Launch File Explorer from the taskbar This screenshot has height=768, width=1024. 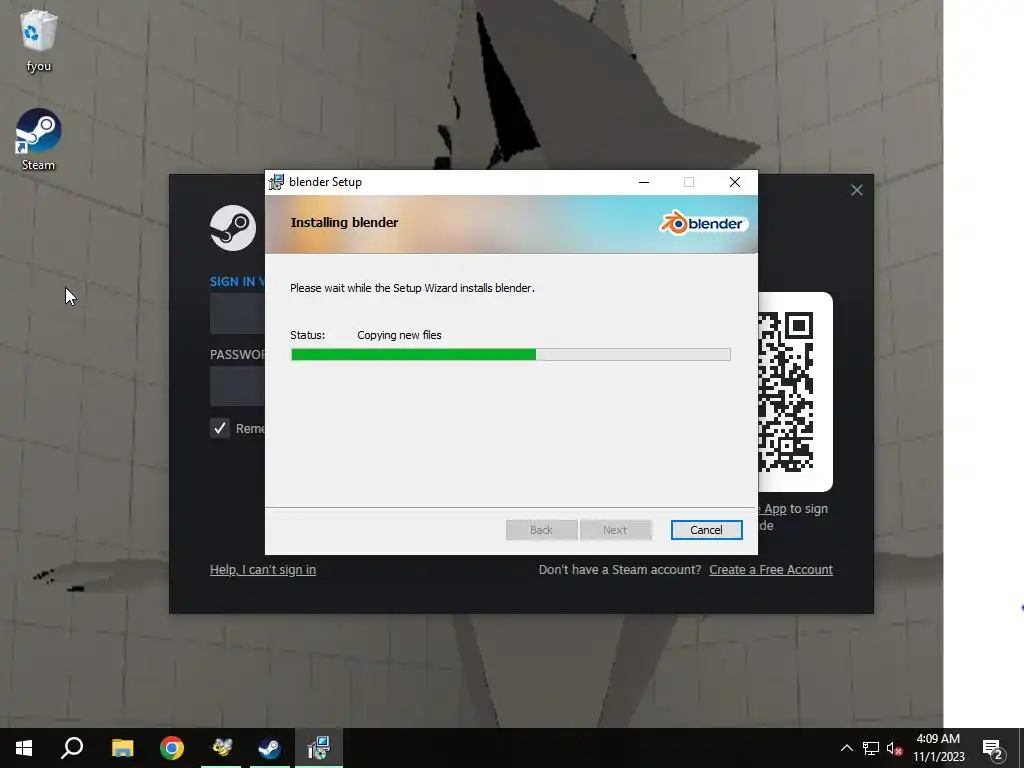pos(122,748)
